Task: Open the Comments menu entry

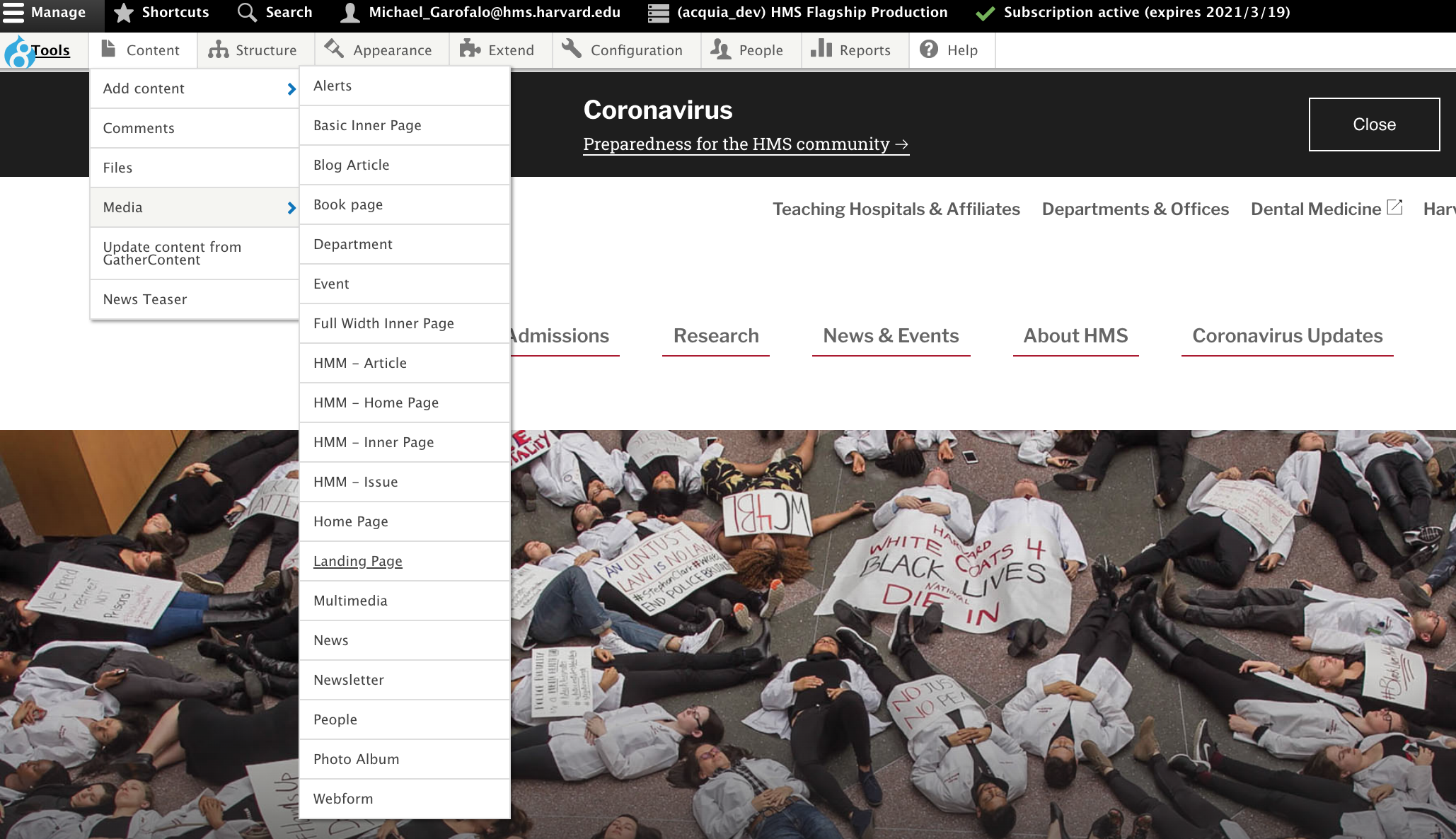Action: coord(194,128)
